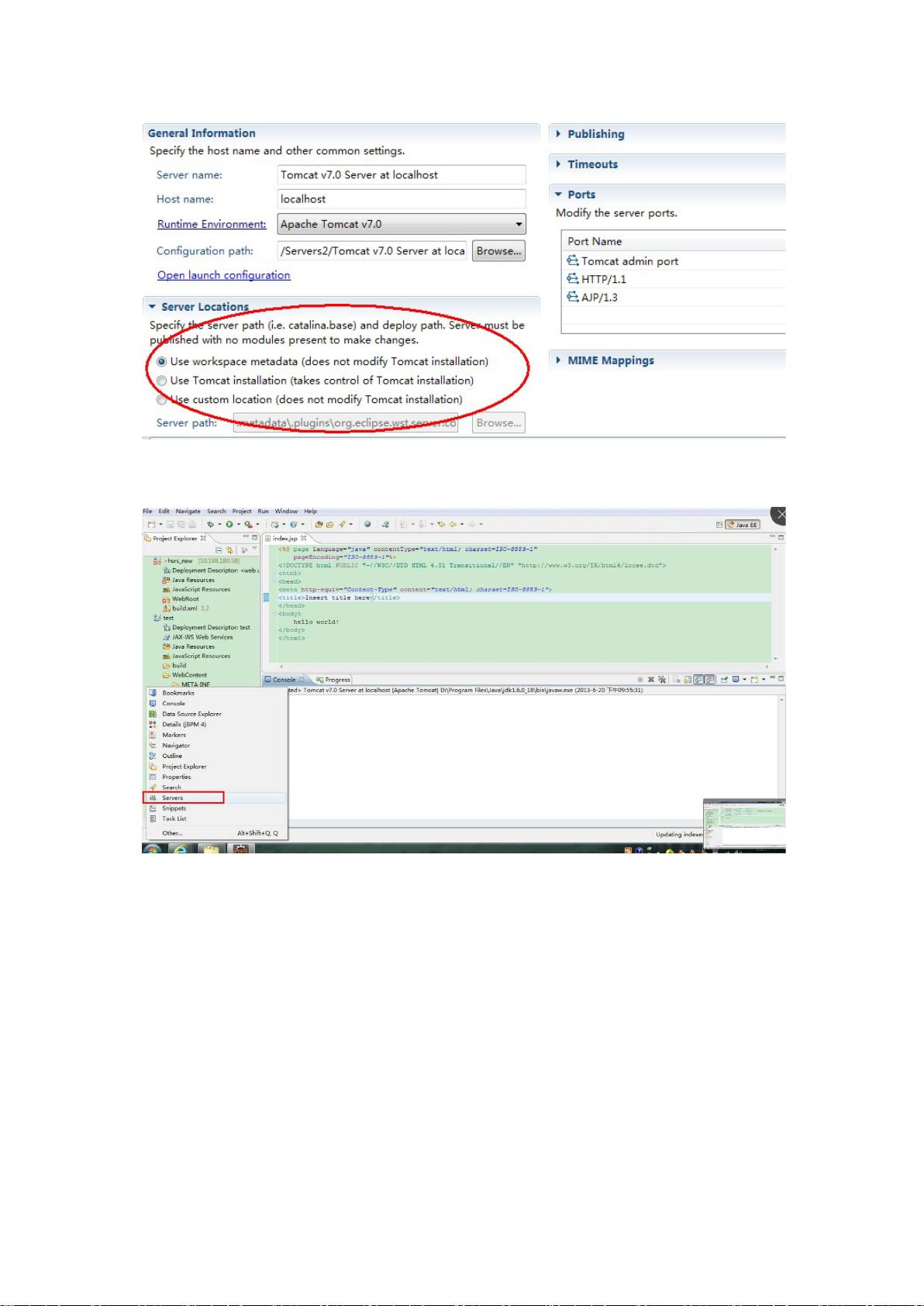The width and height of the screenshot is (924, 1306).
Task: Select build.xml file in tree
Action: click(184, 608)
